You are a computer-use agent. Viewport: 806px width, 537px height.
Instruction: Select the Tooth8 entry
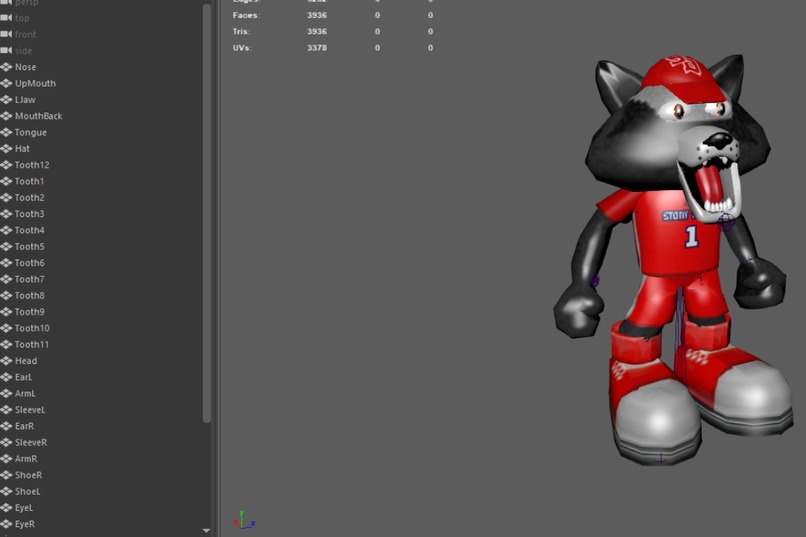[29, 295]
